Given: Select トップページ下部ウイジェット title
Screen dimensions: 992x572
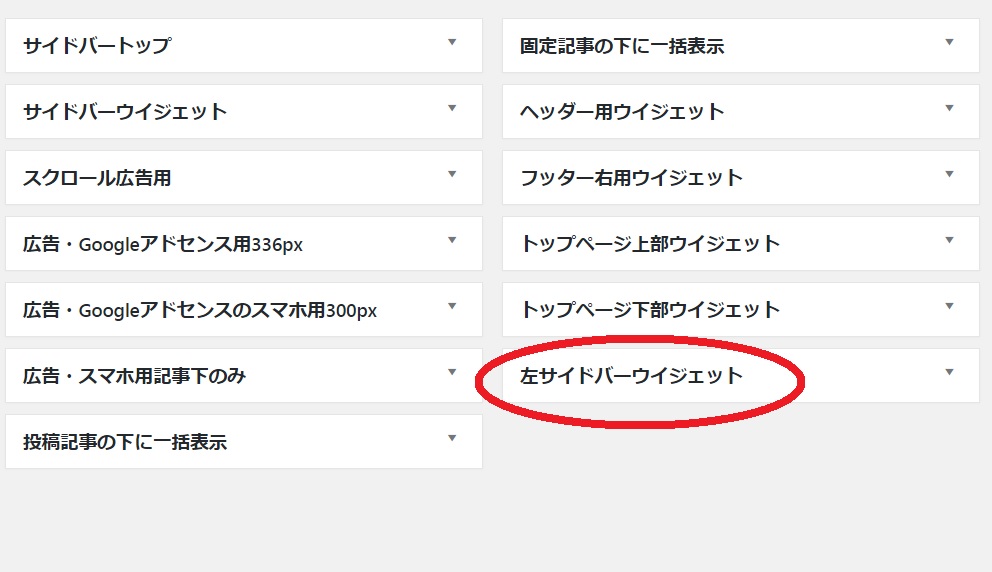Looking at the screenshot, I should pyautogui.click(x=650, y=310).
